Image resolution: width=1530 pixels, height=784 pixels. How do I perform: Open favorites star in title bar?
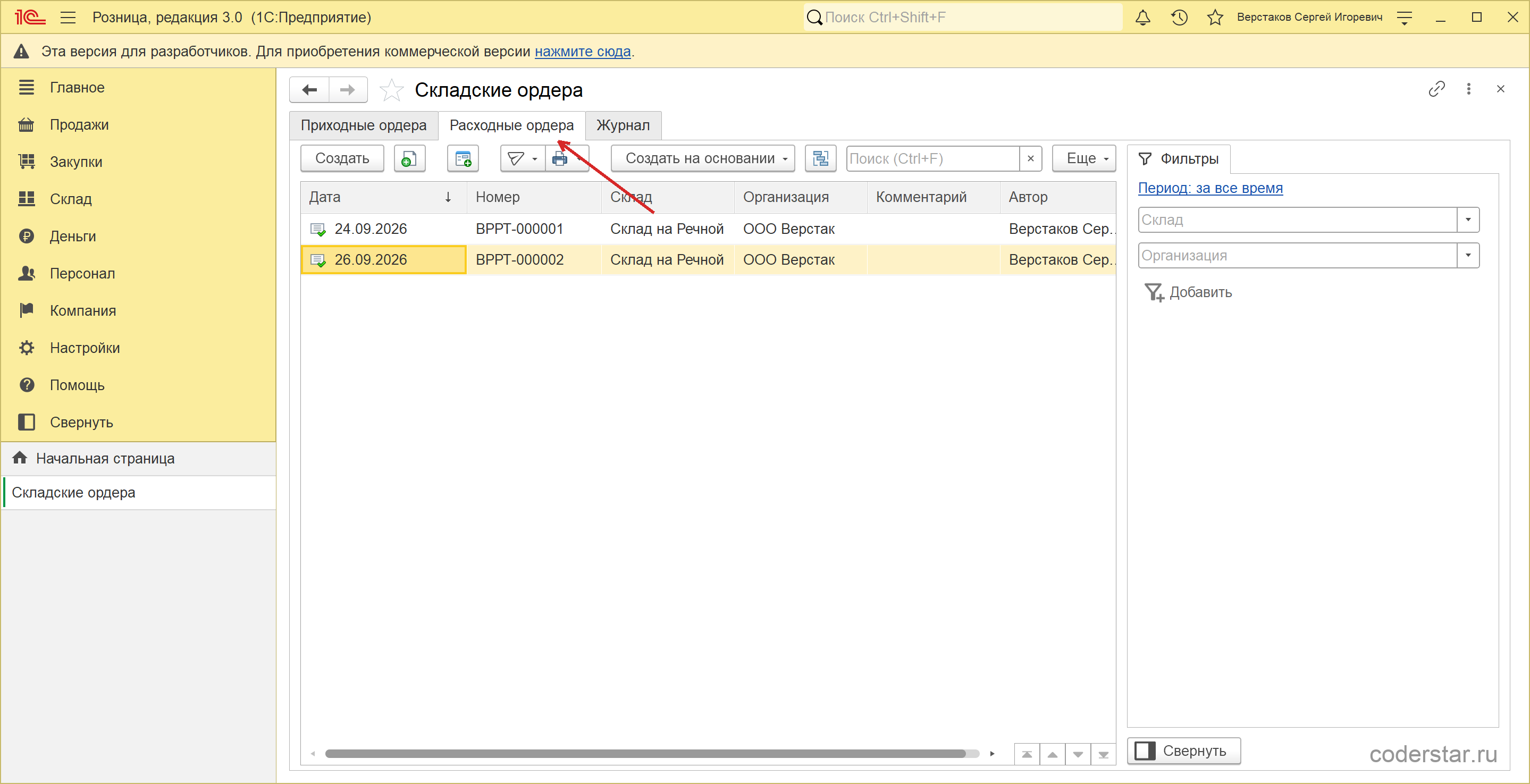[1215, 17]
